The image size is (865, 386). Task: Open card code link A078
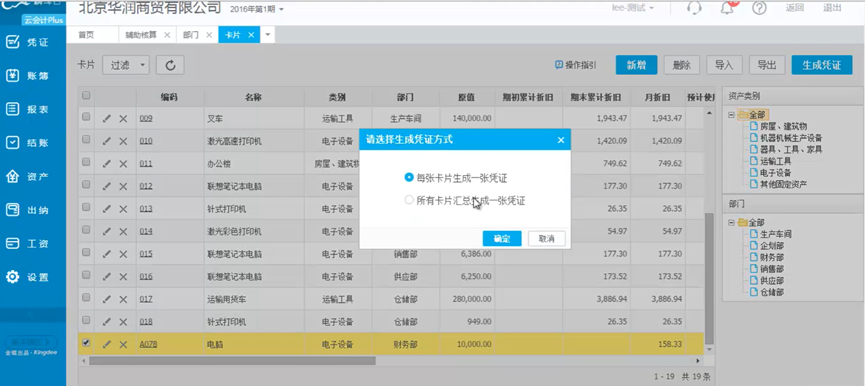click(x=148, y=345)
